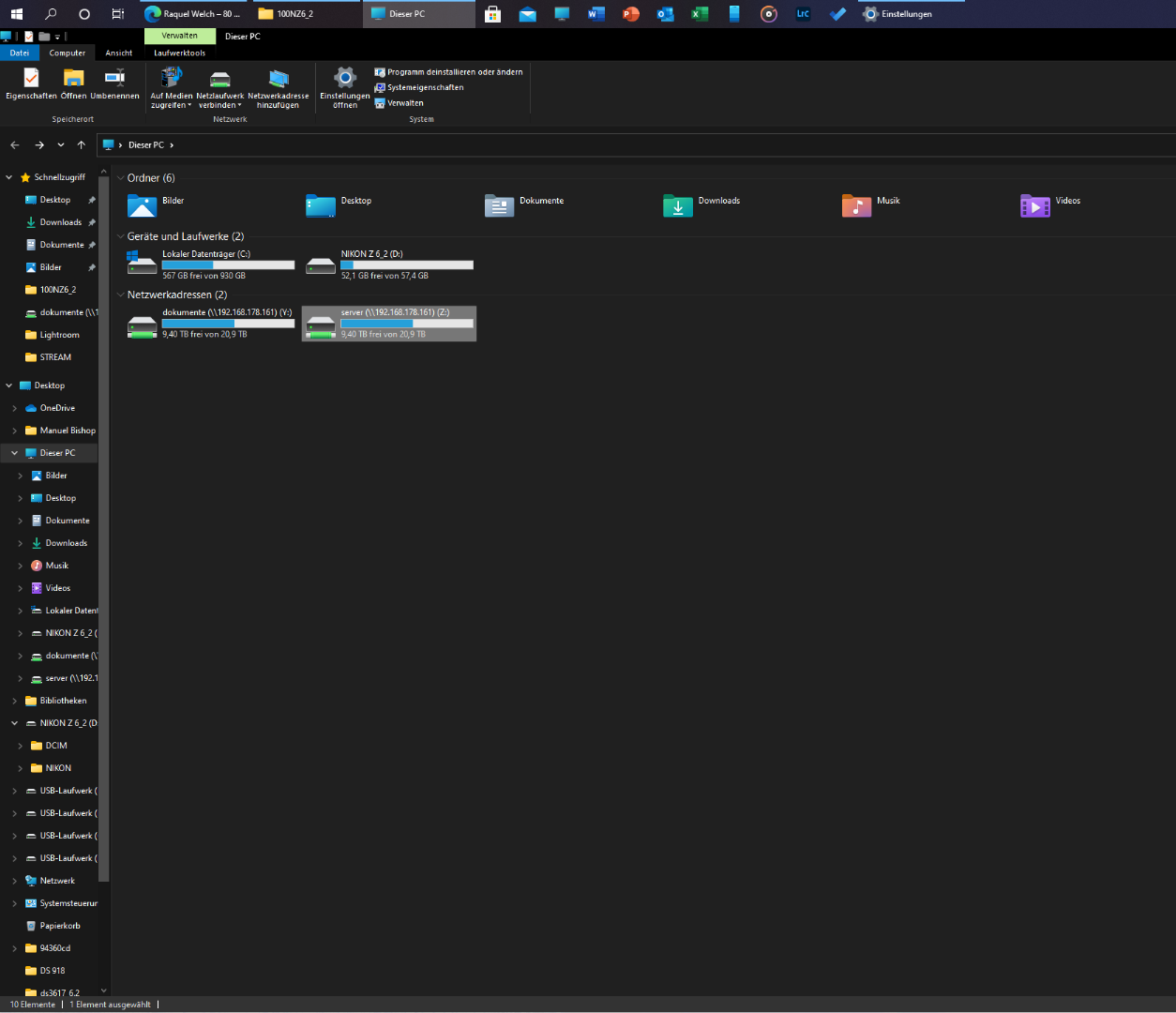Expand the Manuel Bishop tree node
The height and width of the screenshot is (1013, 1176).
tap(14, 431)
